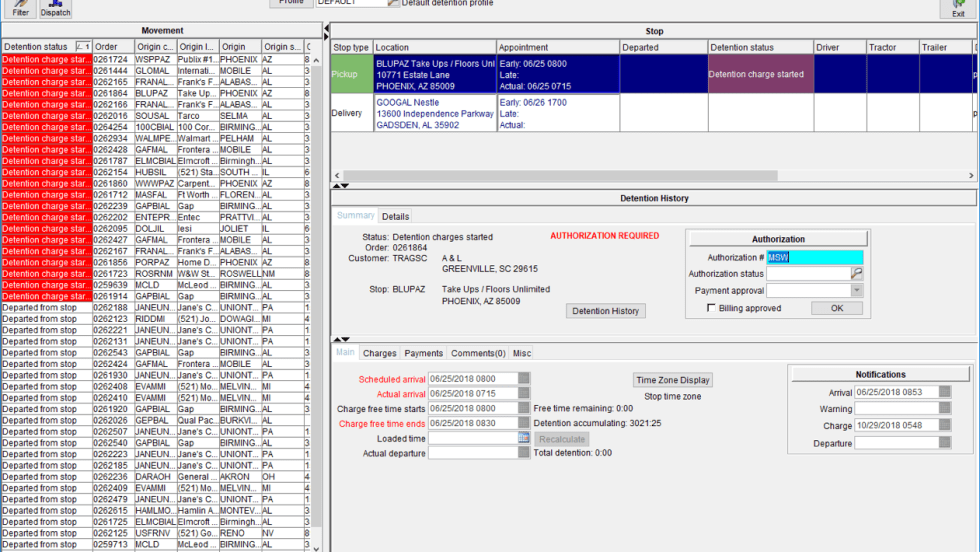Viewport: 980px width, 552px height.
Task: Switch to the Details tab
Action: tap(395, 216)
